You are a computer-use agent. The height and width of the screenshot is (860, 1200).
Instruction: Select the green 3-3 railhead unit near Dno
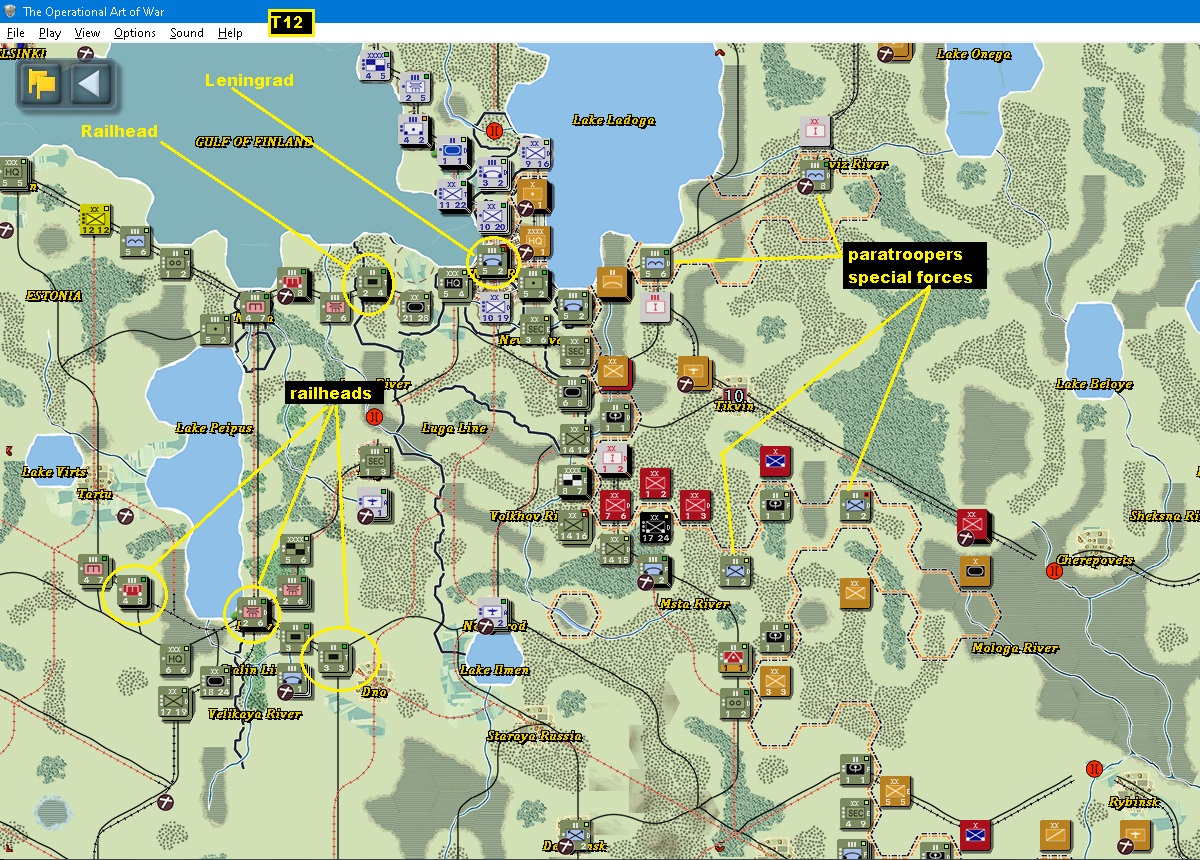336,658
